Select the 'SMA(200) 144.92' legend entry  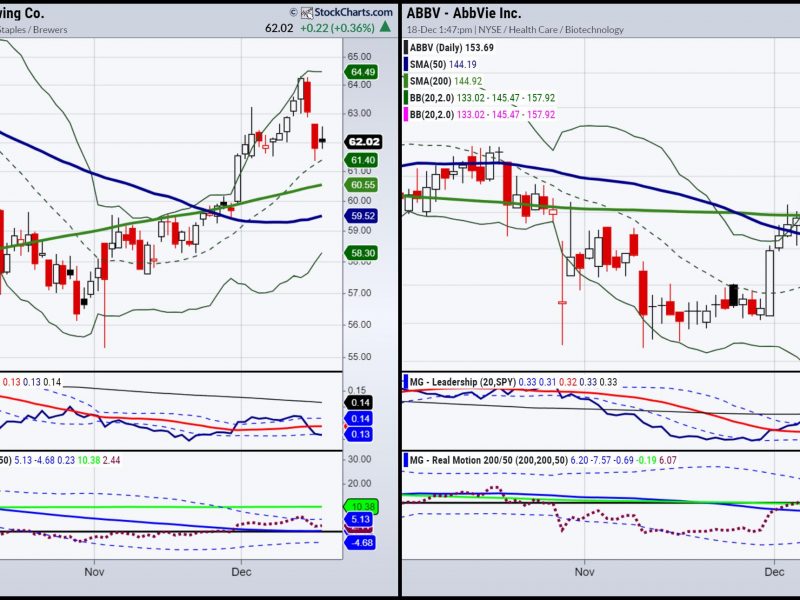tap(446, 81)
